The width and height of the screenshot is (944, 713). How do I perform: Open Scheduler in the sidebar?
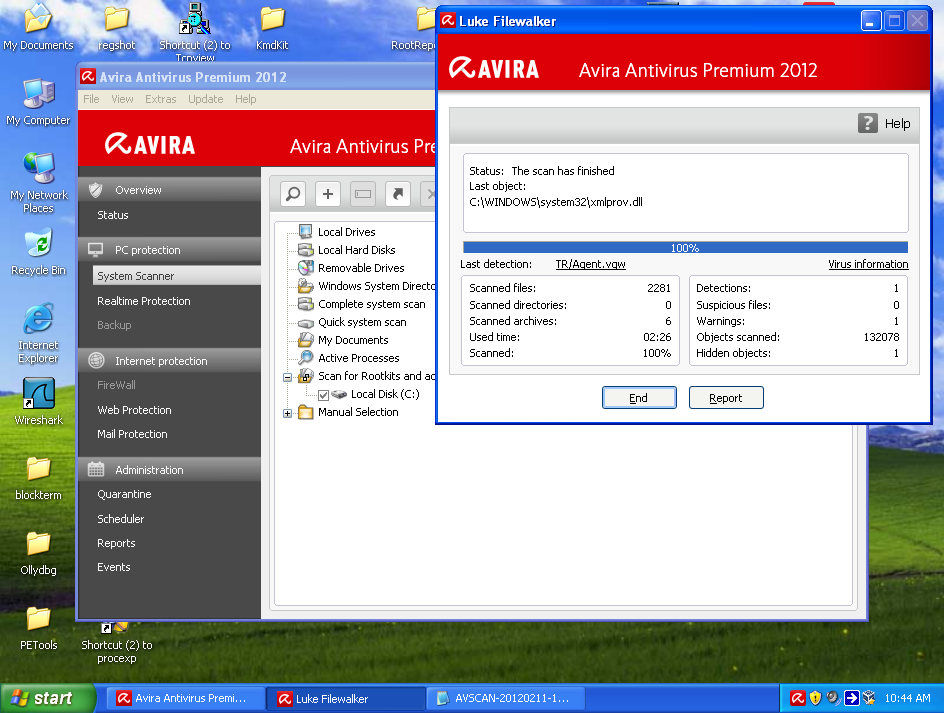point(120,519)
